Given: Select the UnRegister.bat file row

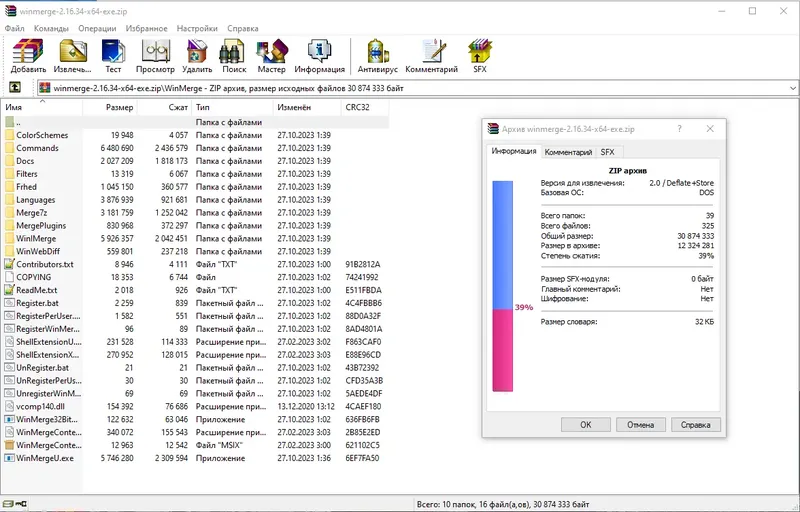Looking at the screenshot, I should pos(195,368).
